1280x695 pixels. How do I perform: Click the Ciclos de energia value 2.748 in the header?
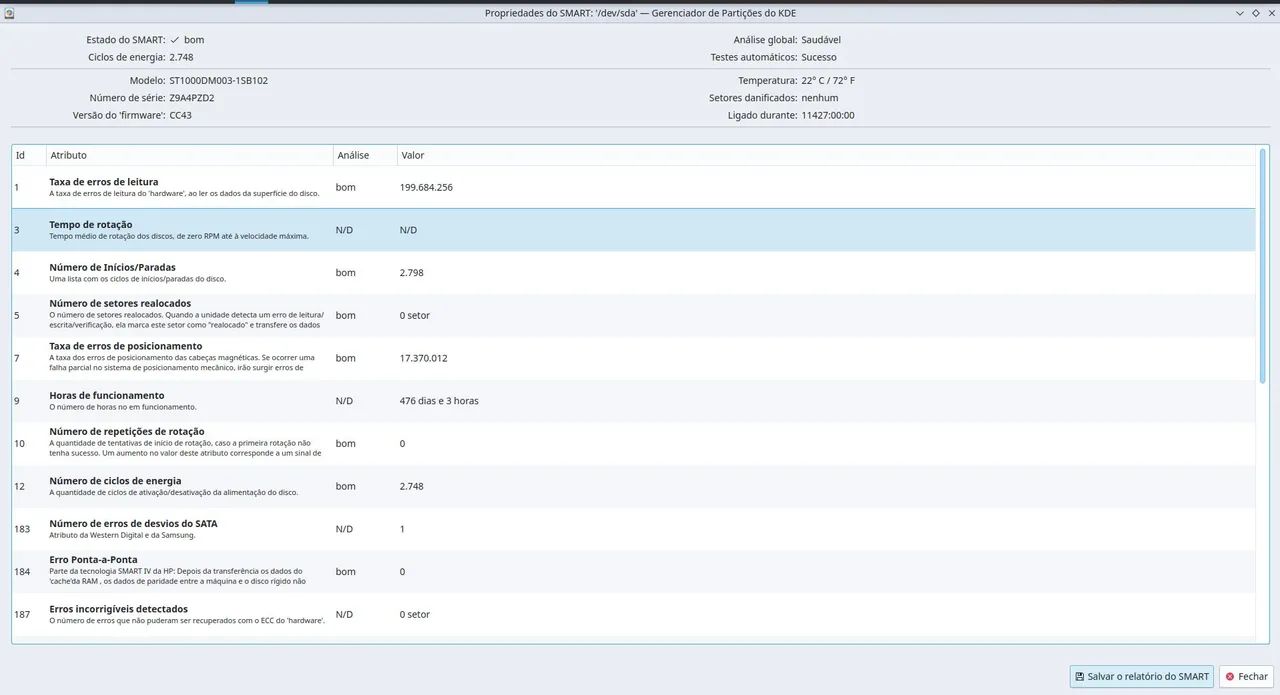tap(181, 57)
